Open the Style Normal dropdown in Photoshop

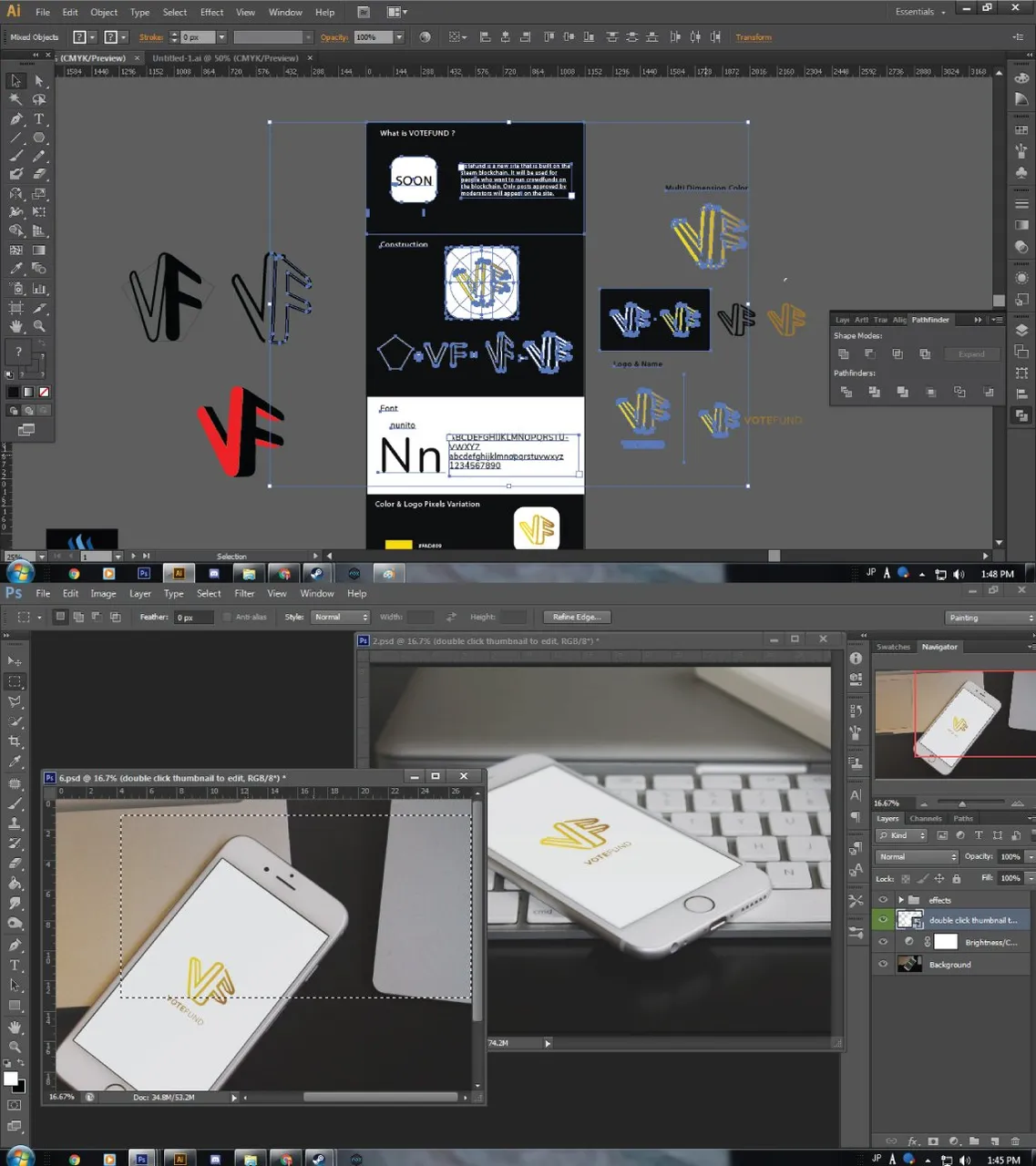pyautogui.click(x=340, y=617)
